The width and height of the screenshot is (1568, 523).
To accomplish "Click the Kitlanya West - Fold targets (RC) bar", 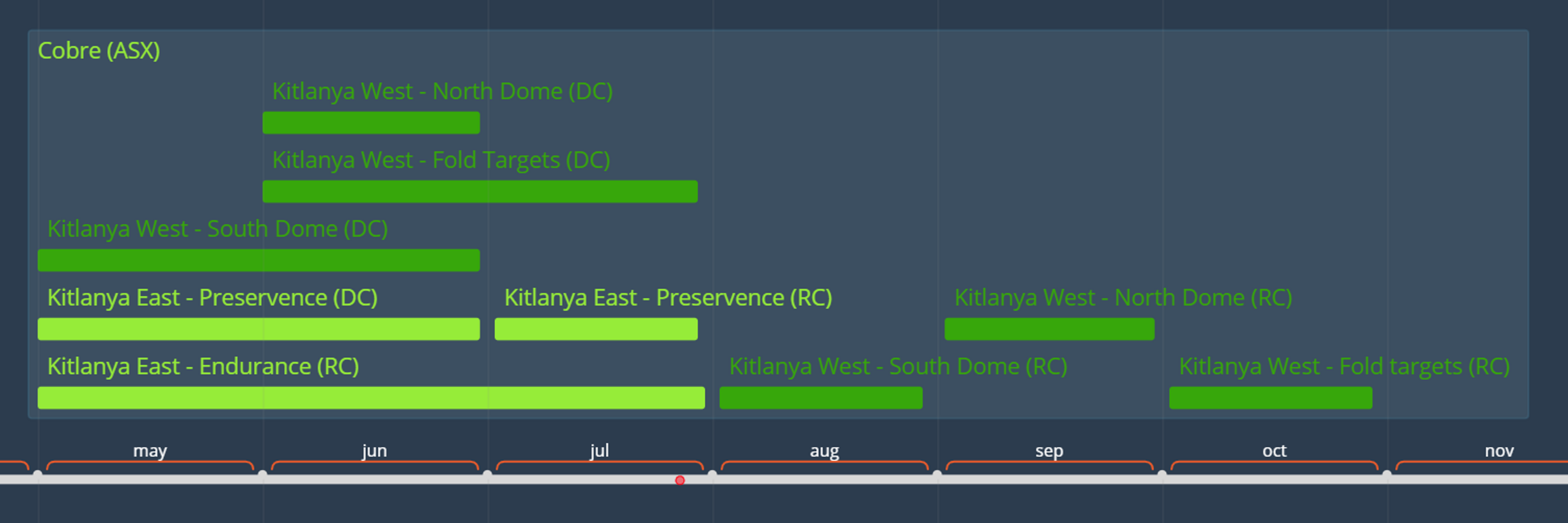I will [1270, 398].
